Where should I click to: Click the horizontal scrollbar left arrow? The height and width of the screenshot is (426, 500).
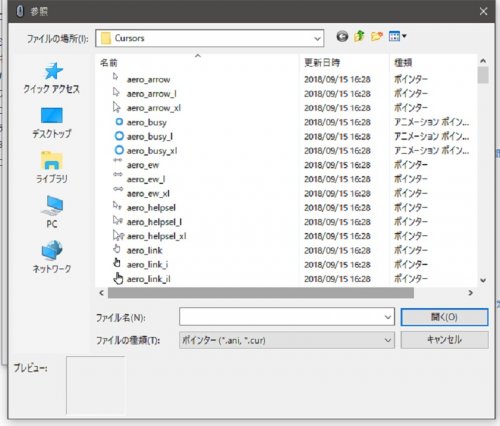102,293
